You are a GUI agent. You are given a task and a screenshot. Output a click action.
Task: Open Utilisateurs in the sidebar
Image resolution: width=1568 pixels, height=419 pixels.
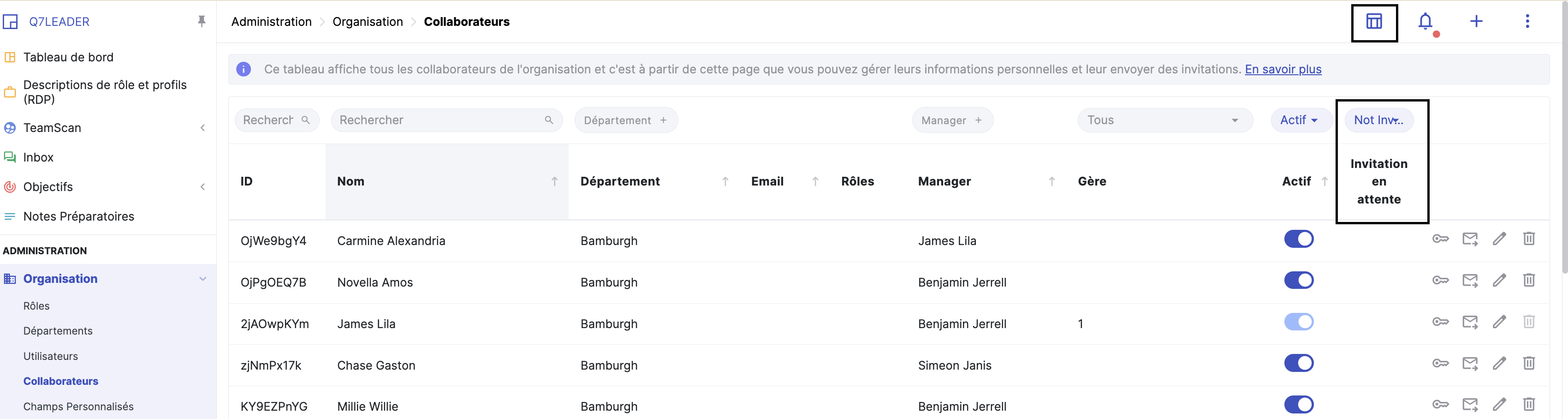coord(51,356)
